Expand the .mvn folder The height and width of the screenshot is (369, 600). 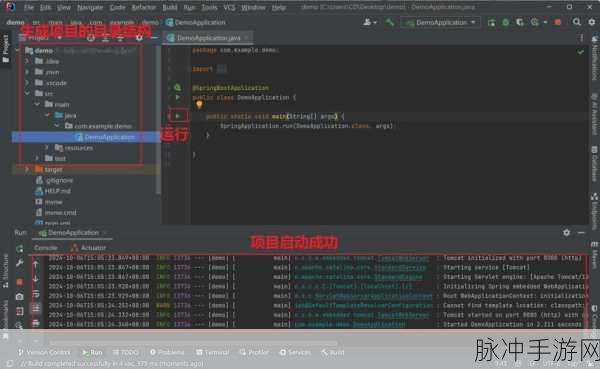pos(27,72)
